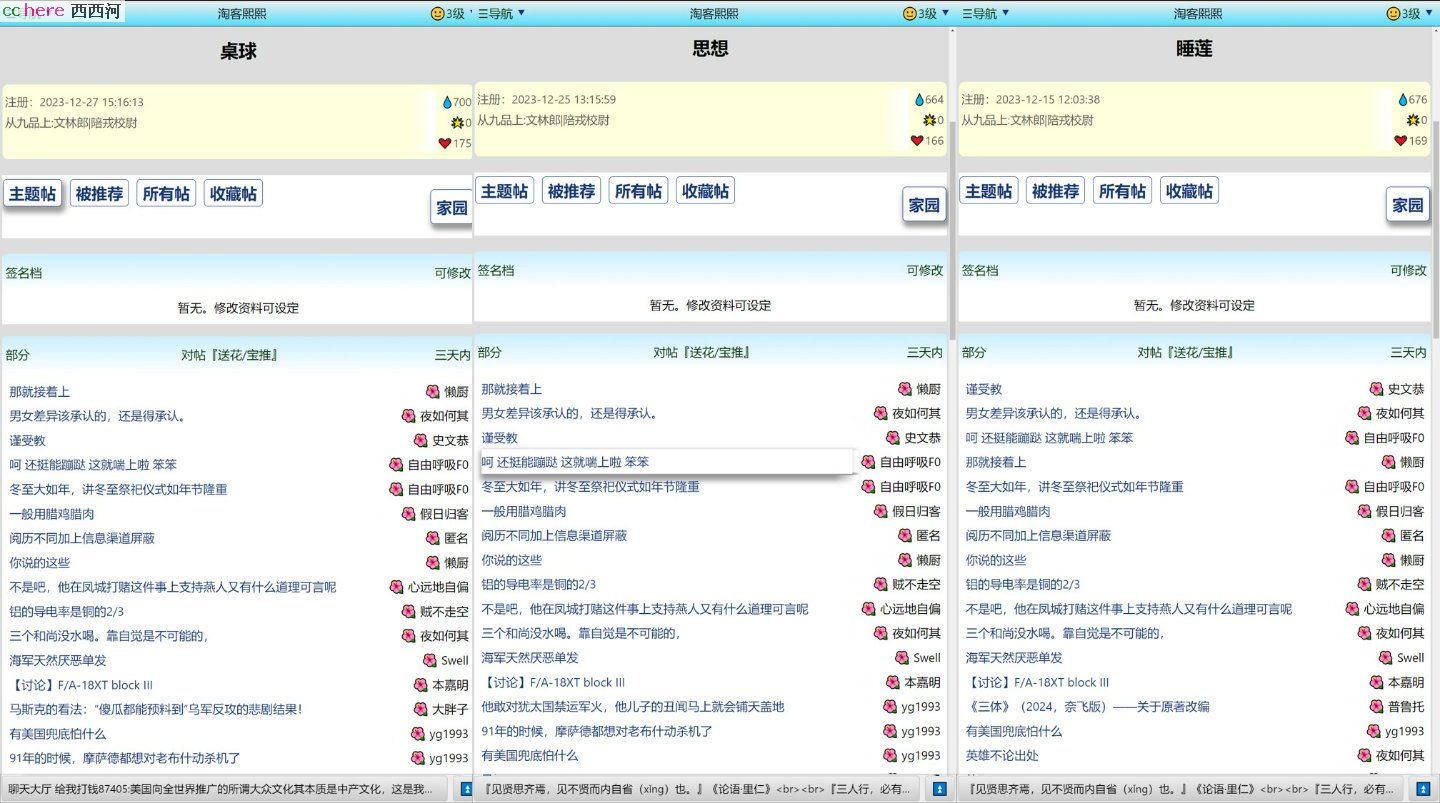Open post 《三体》（2024，奈飞版） in 睡莲 panel
Screen dimensions: 1440x803
click(x=1087, y=706)
